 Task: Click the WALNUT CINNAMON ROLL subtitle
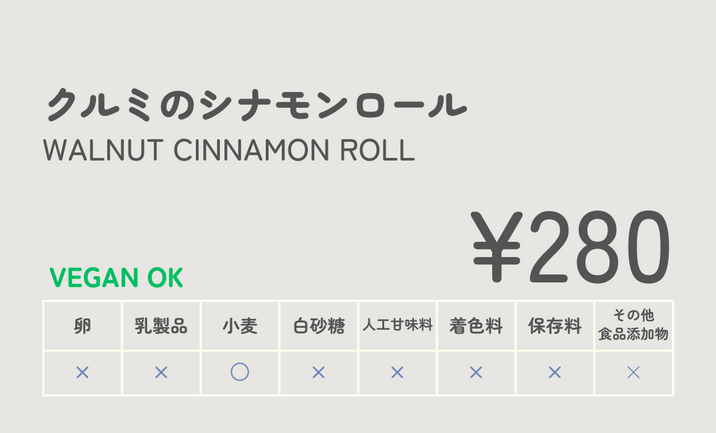pyautogui.click(x=229, y=150)
